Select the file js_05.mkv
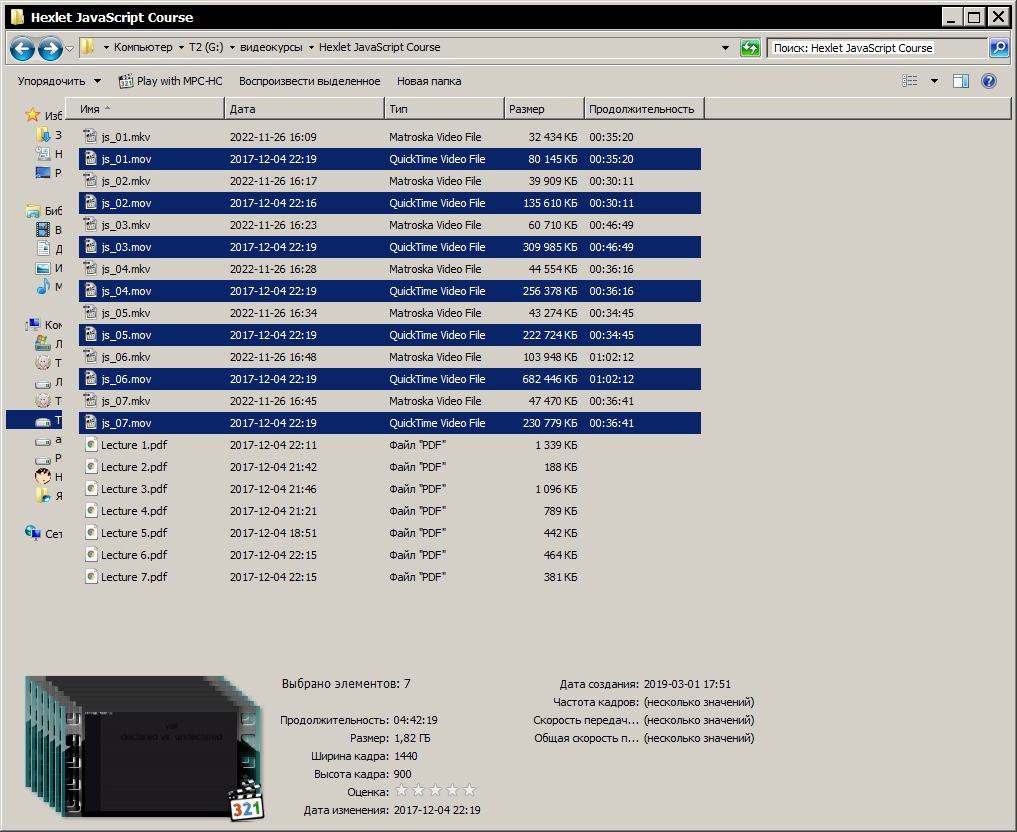This screenshot has width=1017, height=832. [x=389, y=313]
